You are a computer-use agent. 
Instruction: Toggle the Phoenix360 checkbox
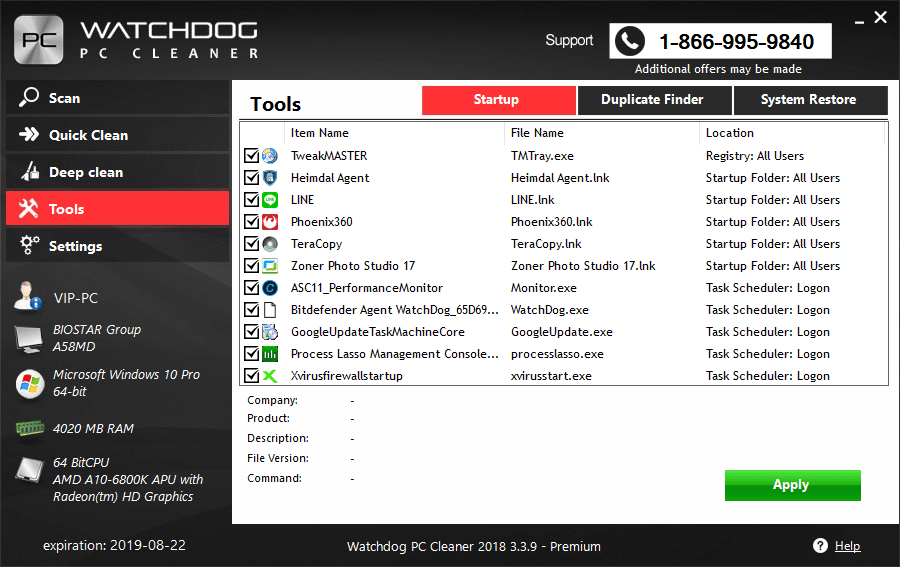[x=251, y=222]
